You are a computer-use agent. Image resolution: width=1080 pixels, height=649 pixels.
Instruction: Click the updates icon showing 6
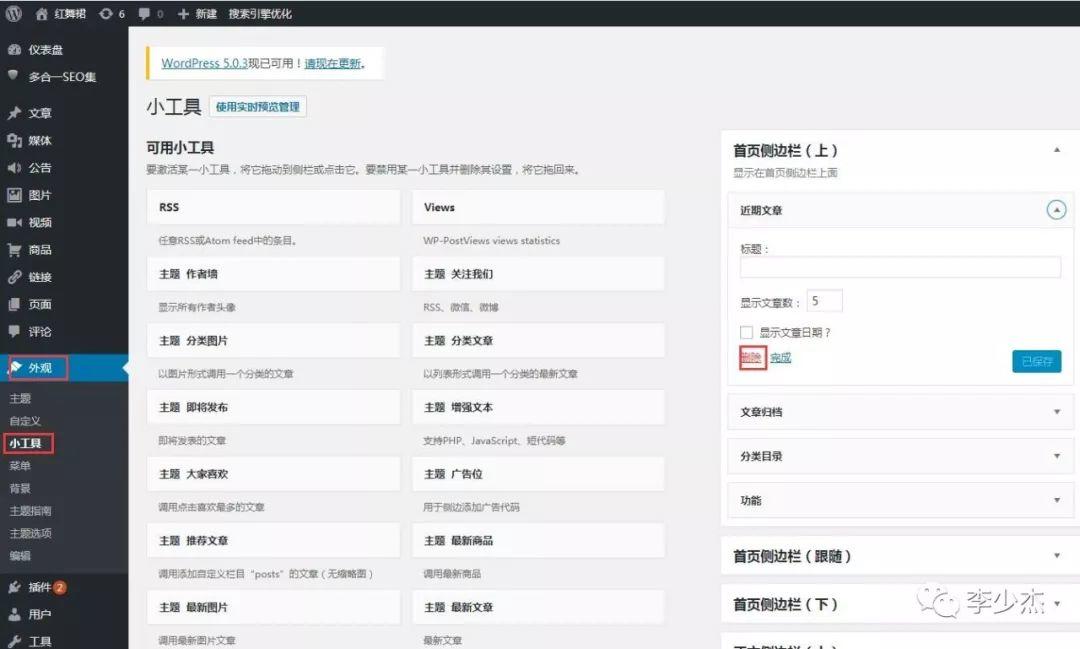pos(105,14)
